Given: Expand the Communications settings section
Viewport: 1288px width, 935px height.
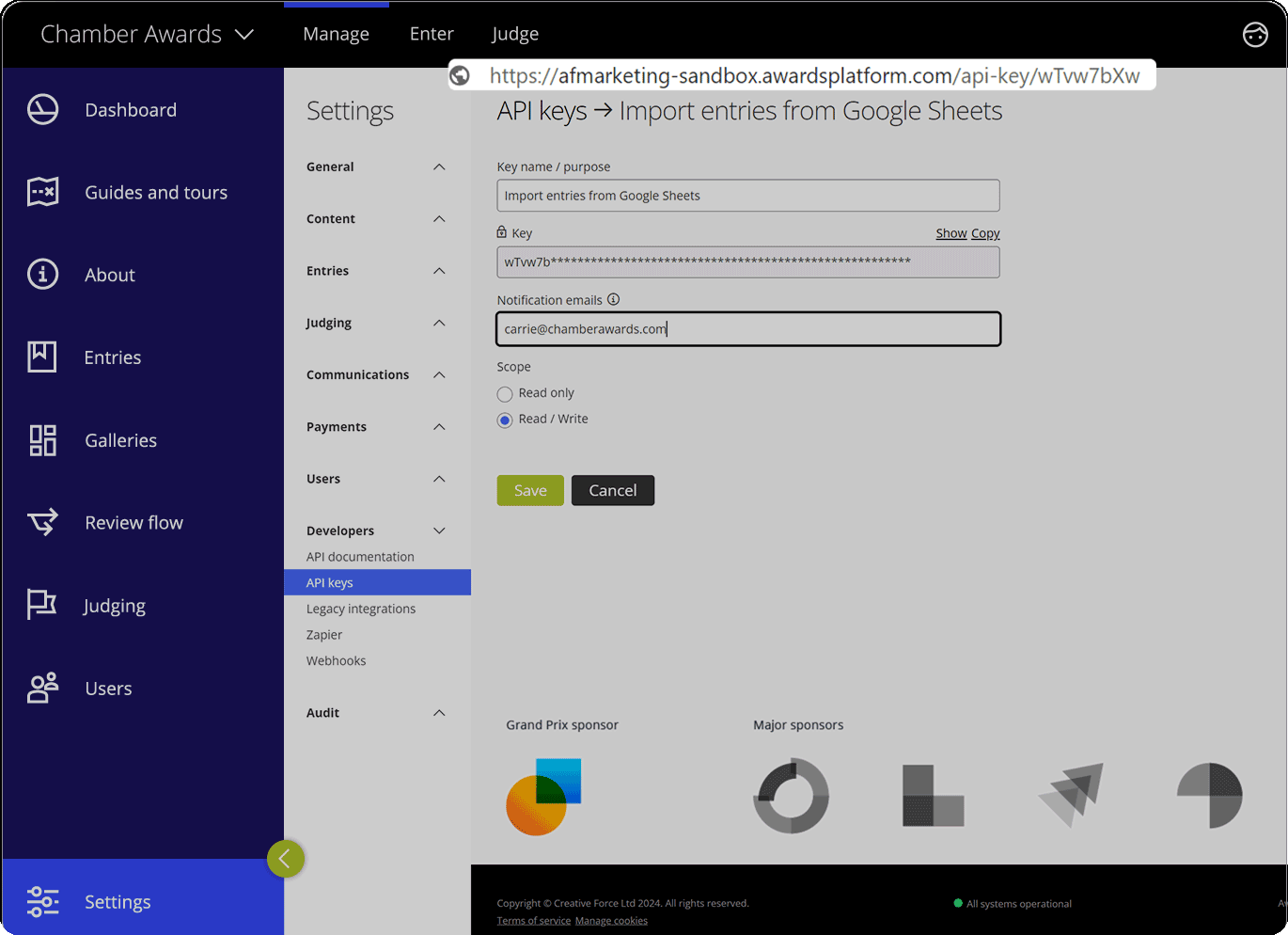Looking at the screenshot, I should 438,374.
